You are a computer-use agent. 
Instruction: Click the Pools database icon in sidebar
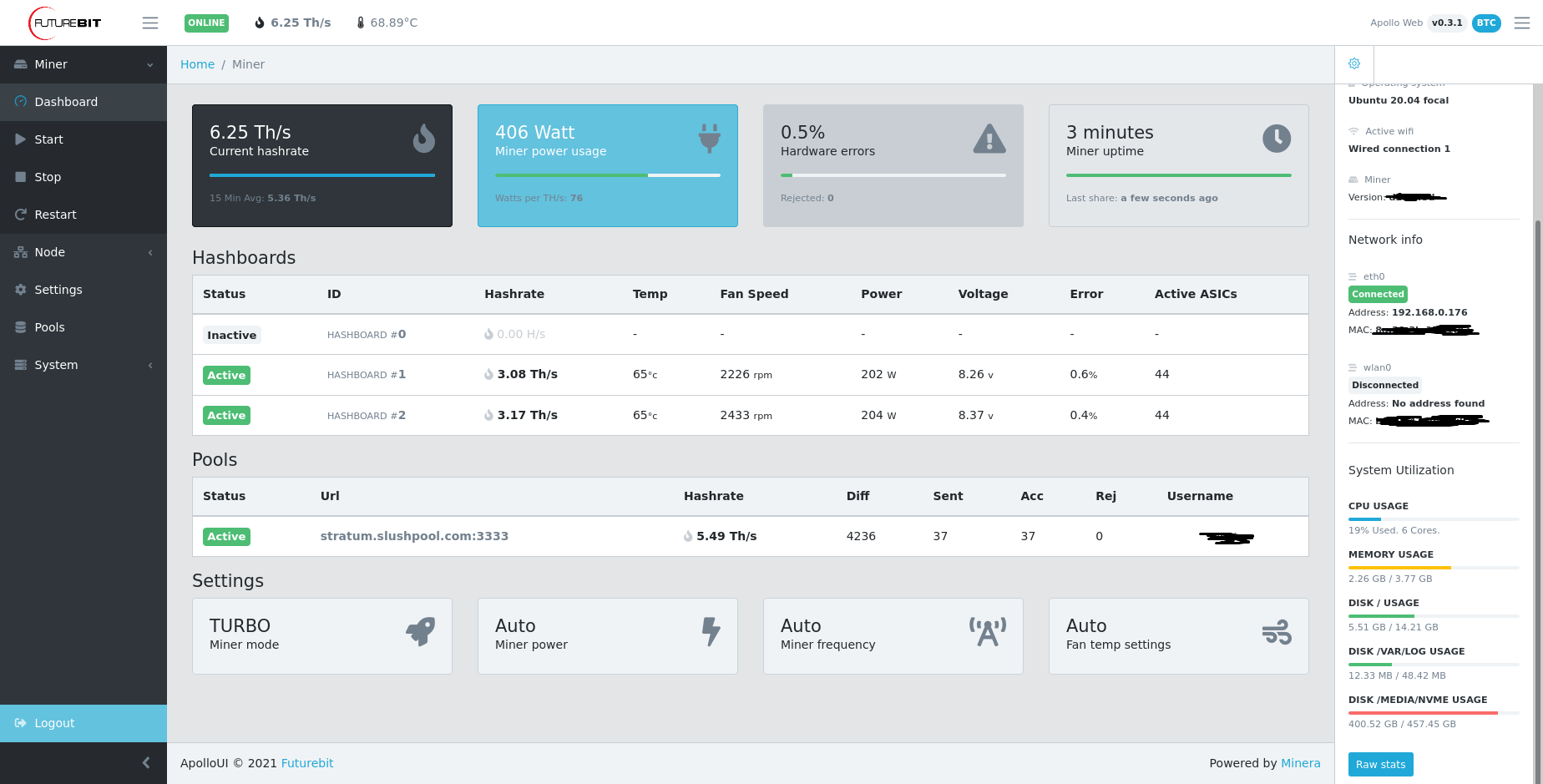tap(21, 326)
